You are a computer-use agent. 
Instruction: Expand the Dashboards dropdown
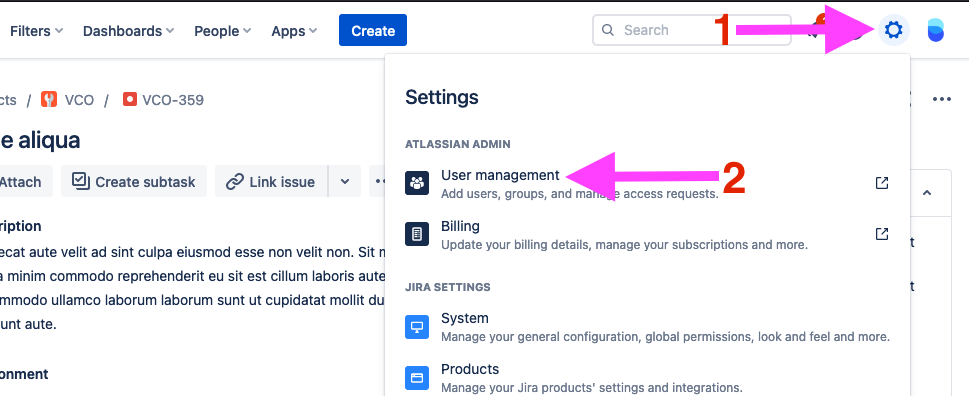[128, 31]
